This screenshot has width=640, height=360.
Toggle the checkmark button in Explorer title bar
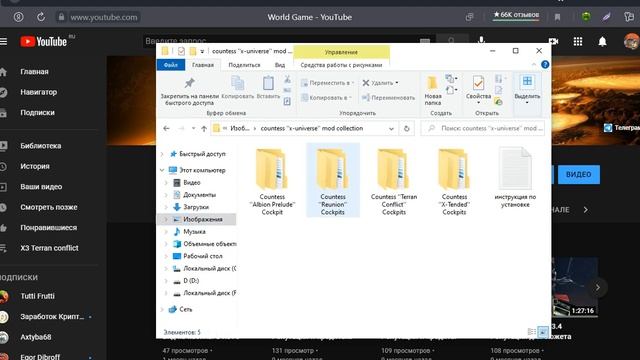pyautogui.click(x=181, y=51)
